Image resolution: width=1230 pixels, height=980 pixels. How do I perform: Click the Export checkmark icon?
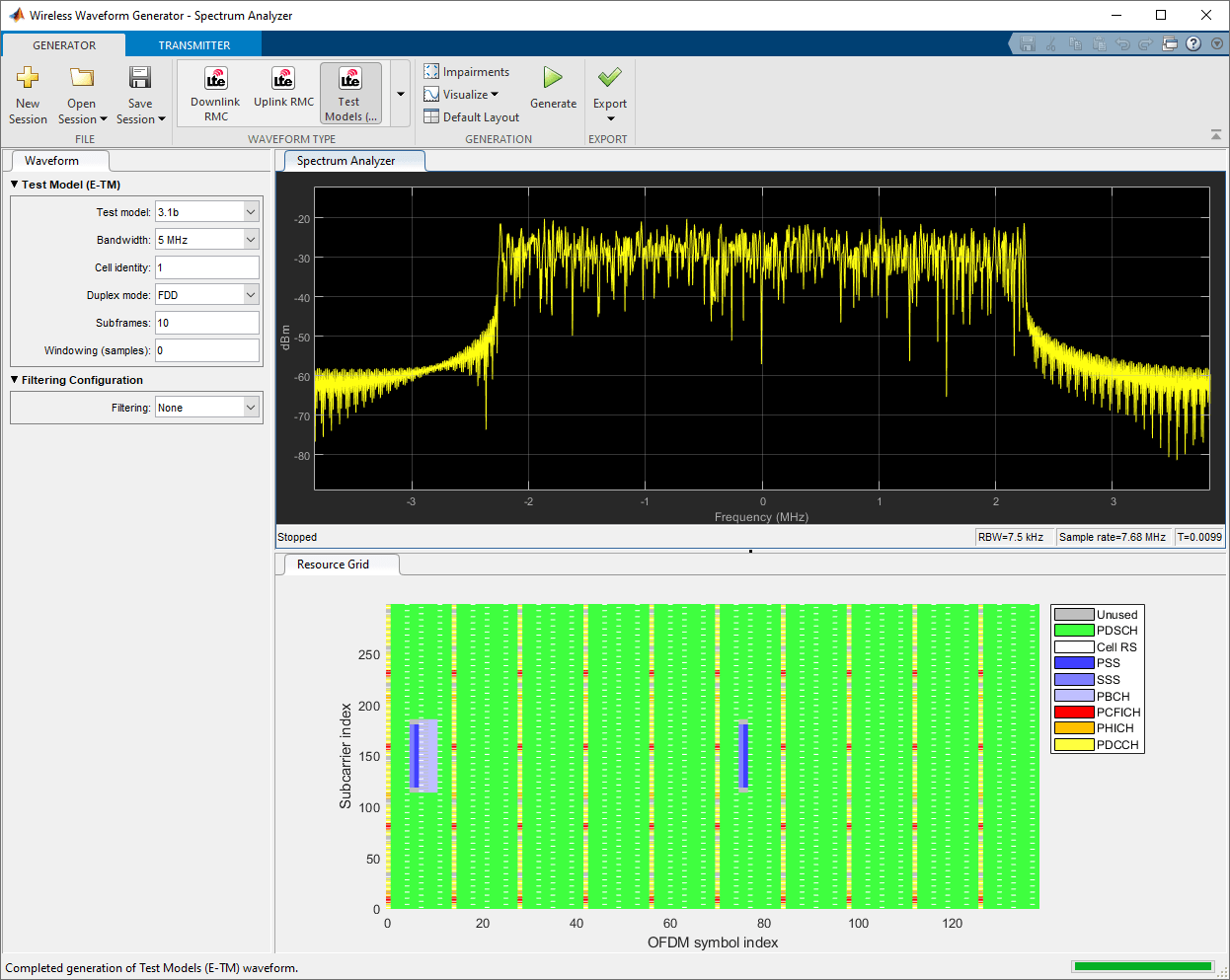click(609, 78)
